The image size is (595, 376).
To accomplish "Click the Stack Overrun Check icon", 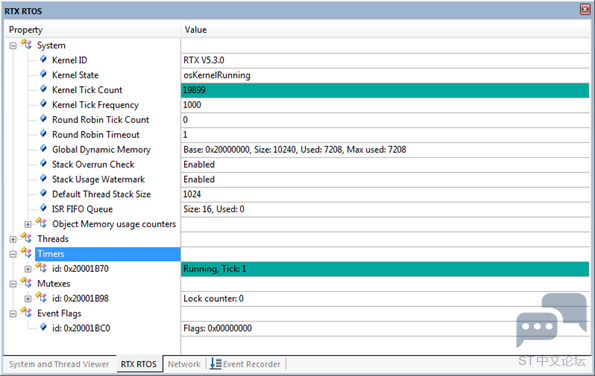I will 43,163.
